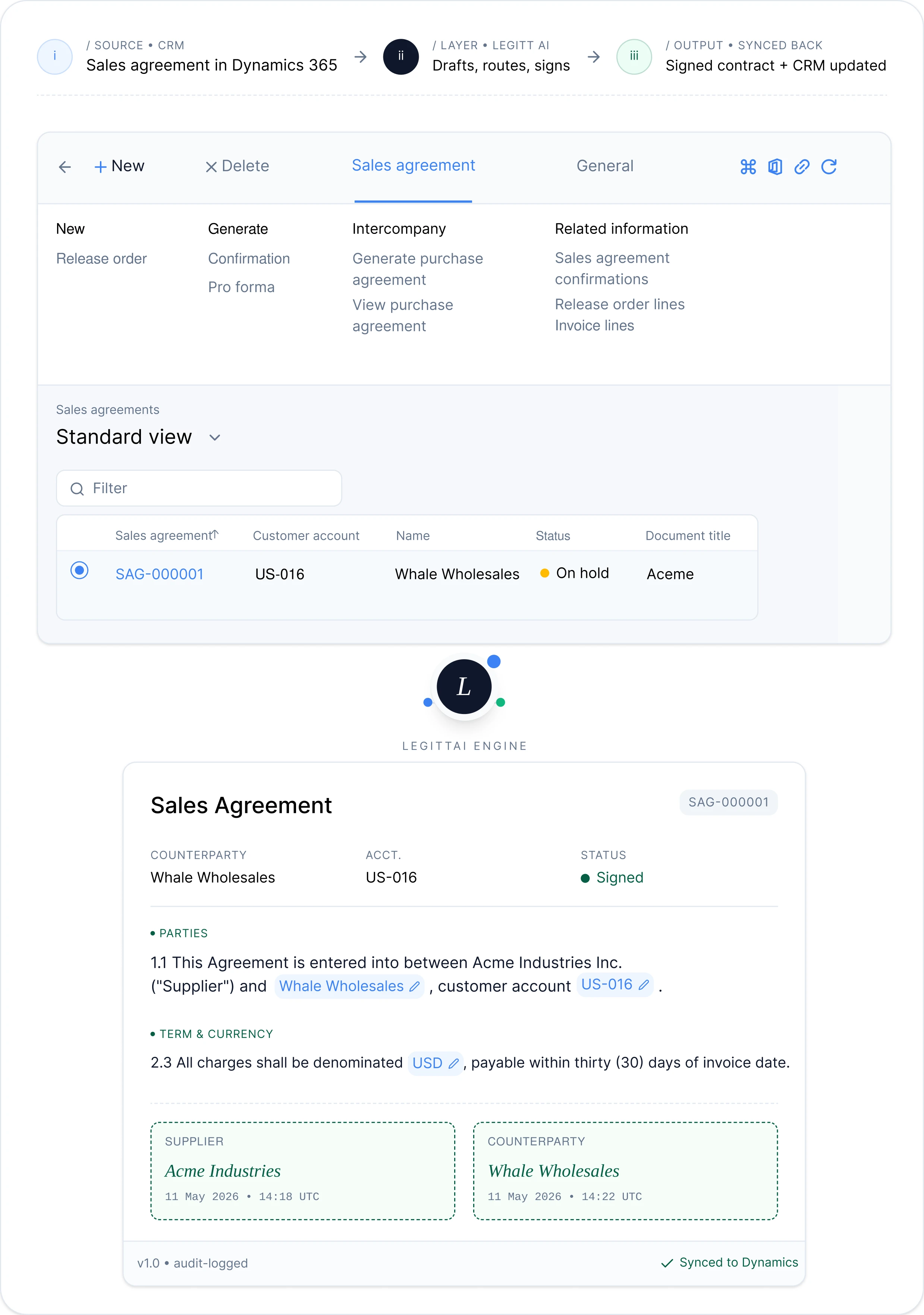Viewport: 924px width, 1315px height.
Task: Expand the Standard view dropdown
Action: (139, 437)
